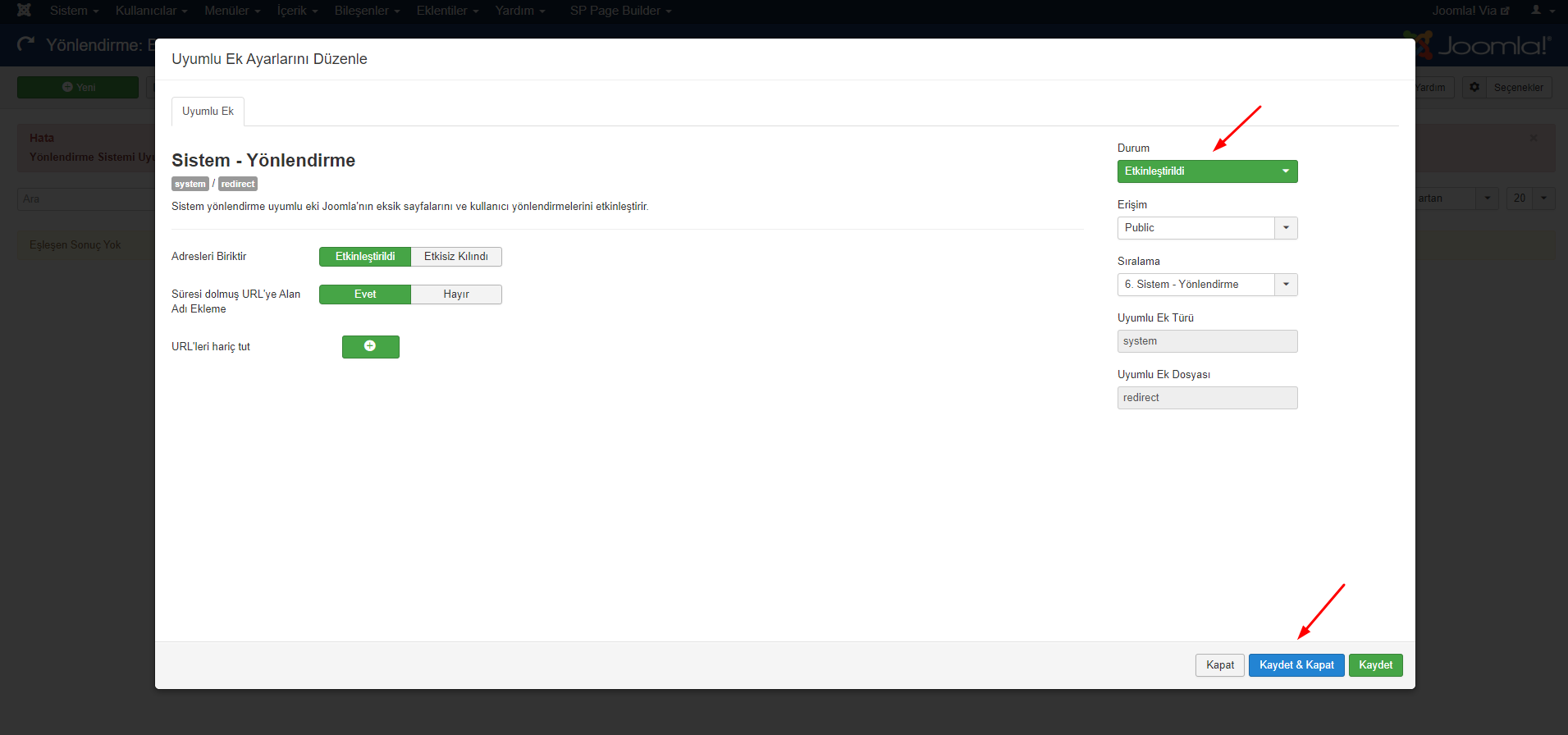Open the Durum status dropdown
The height and width of the screenshot is (735, 1568).
(1207, 171)
